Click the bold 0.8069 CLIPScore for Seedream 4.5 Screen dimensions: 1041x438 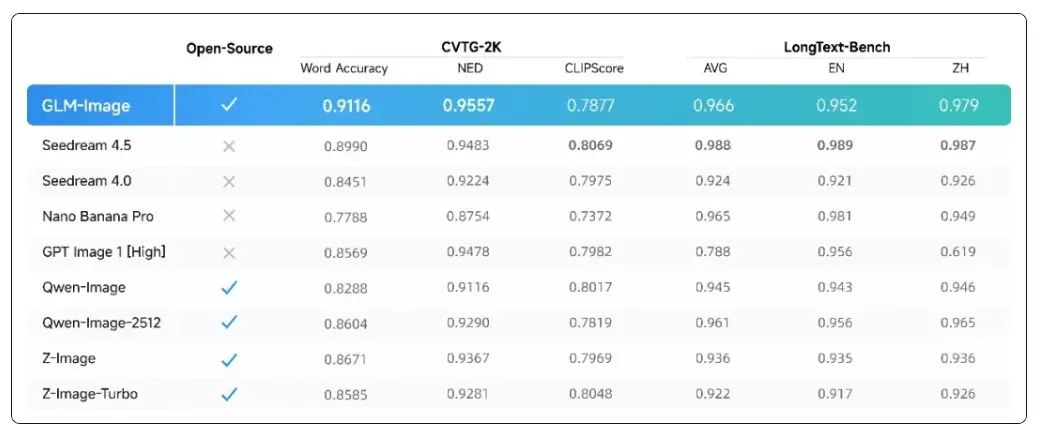591,146
